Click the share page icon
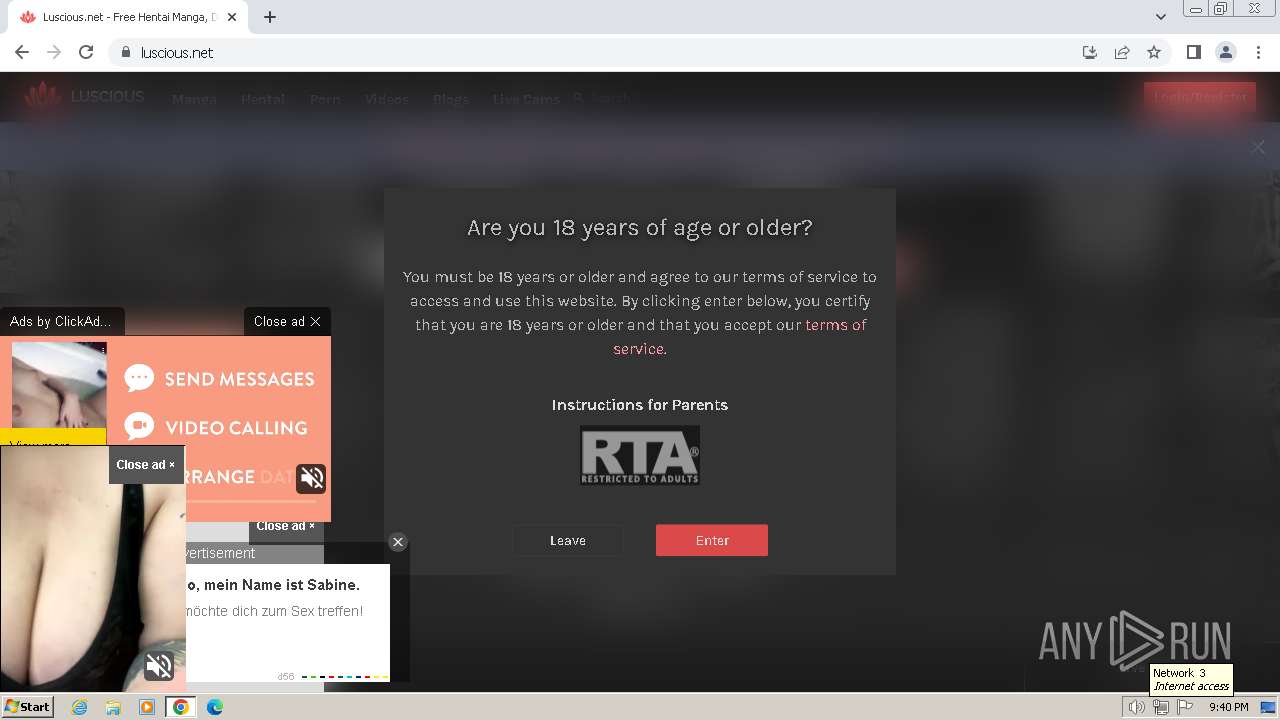Image resolution: width=1280 pixels, height=720 pixels. 1122,52
